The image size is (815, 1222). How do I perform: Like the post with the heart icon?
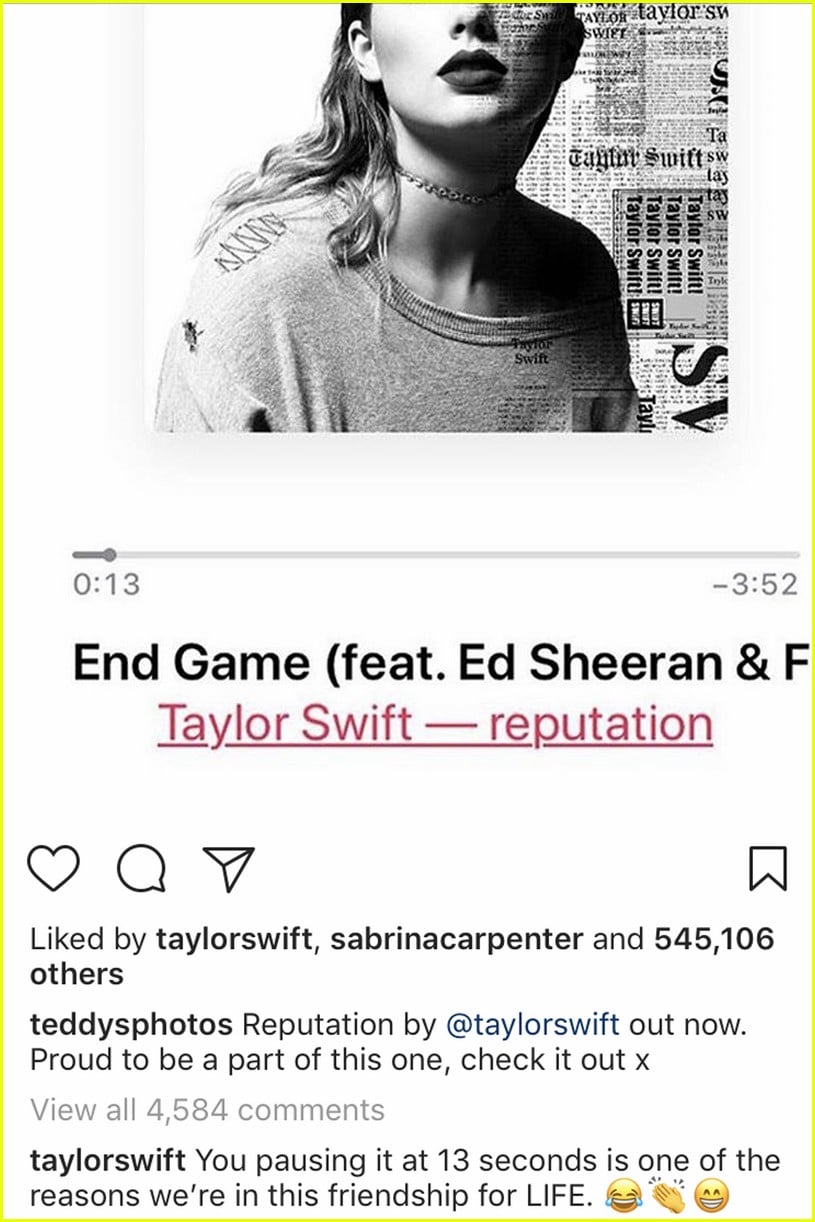click(x=55, y=868)
